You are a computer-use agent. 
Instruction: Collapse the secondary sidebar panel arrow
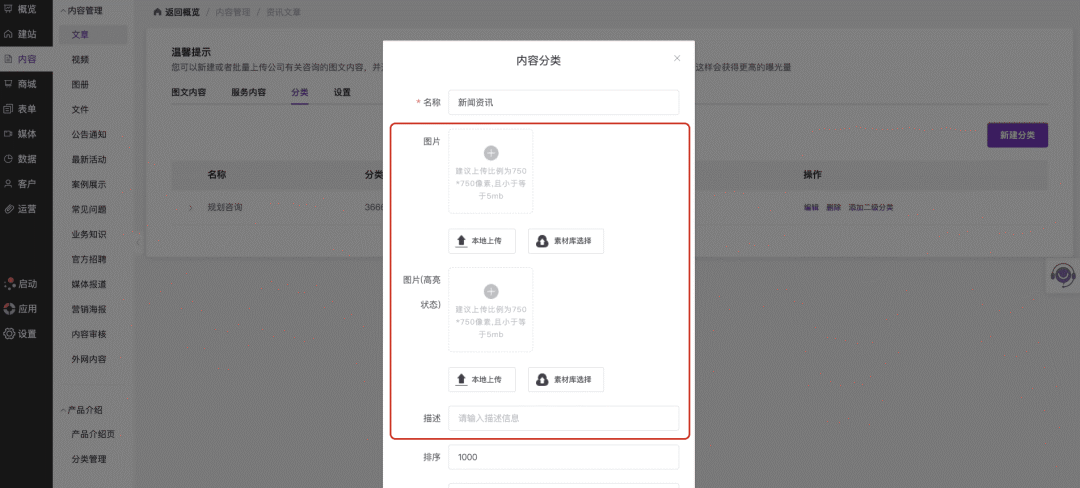point(137,242)
